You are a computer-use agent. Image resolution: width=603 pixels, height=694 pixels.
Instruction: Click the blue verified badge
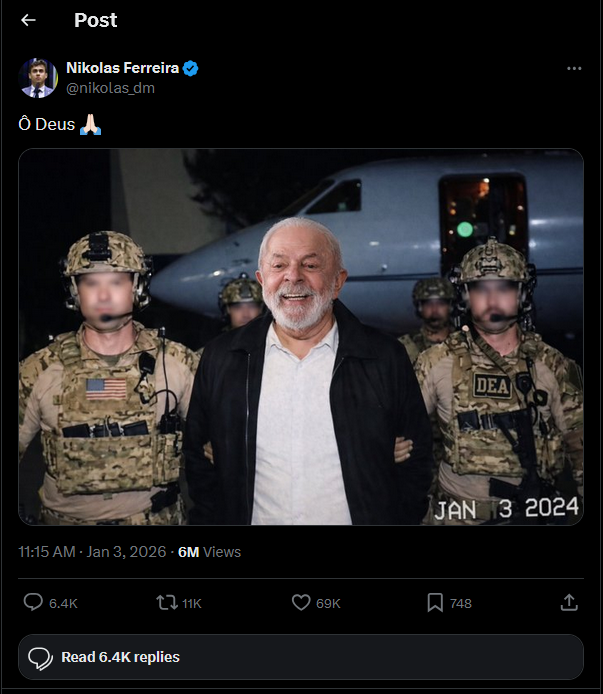190,68
